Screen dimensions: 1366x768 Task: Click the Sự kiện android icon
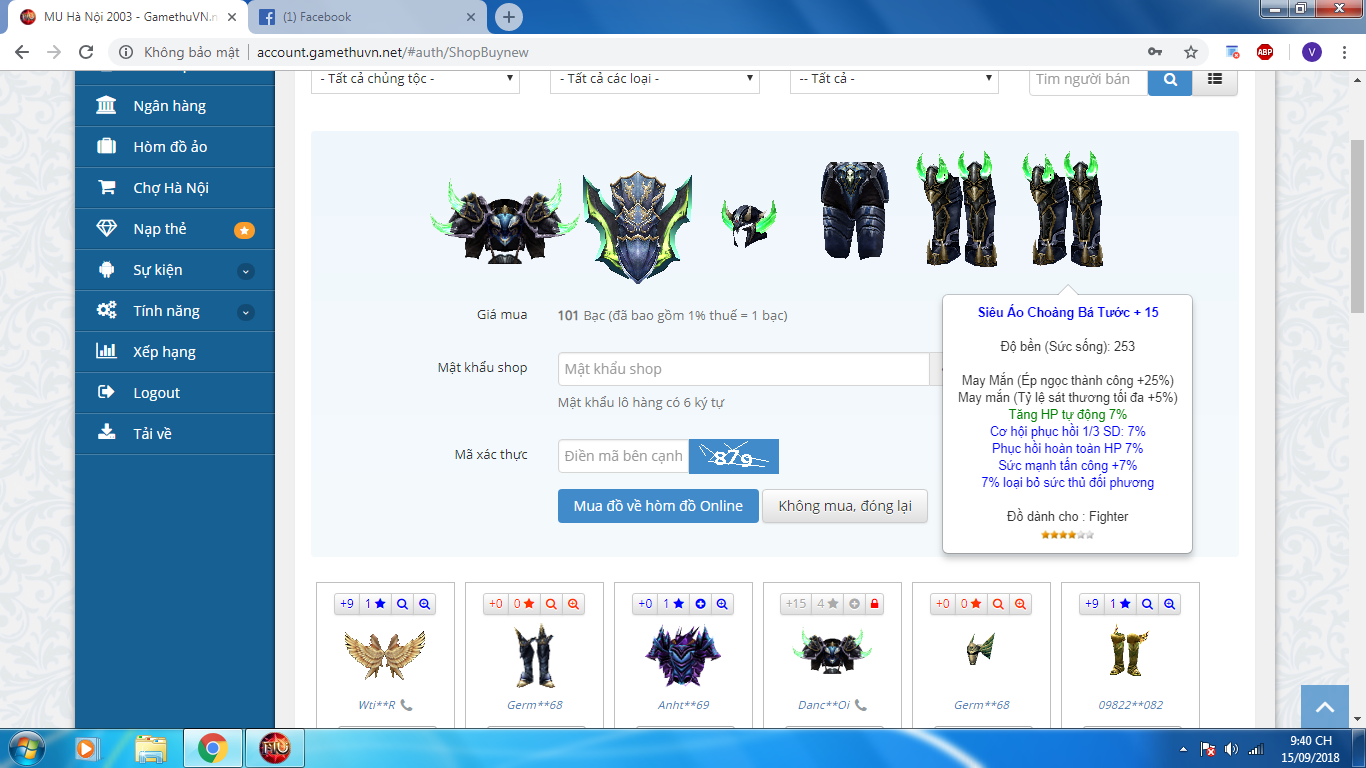pyautogui.click(x=106, y=269)
